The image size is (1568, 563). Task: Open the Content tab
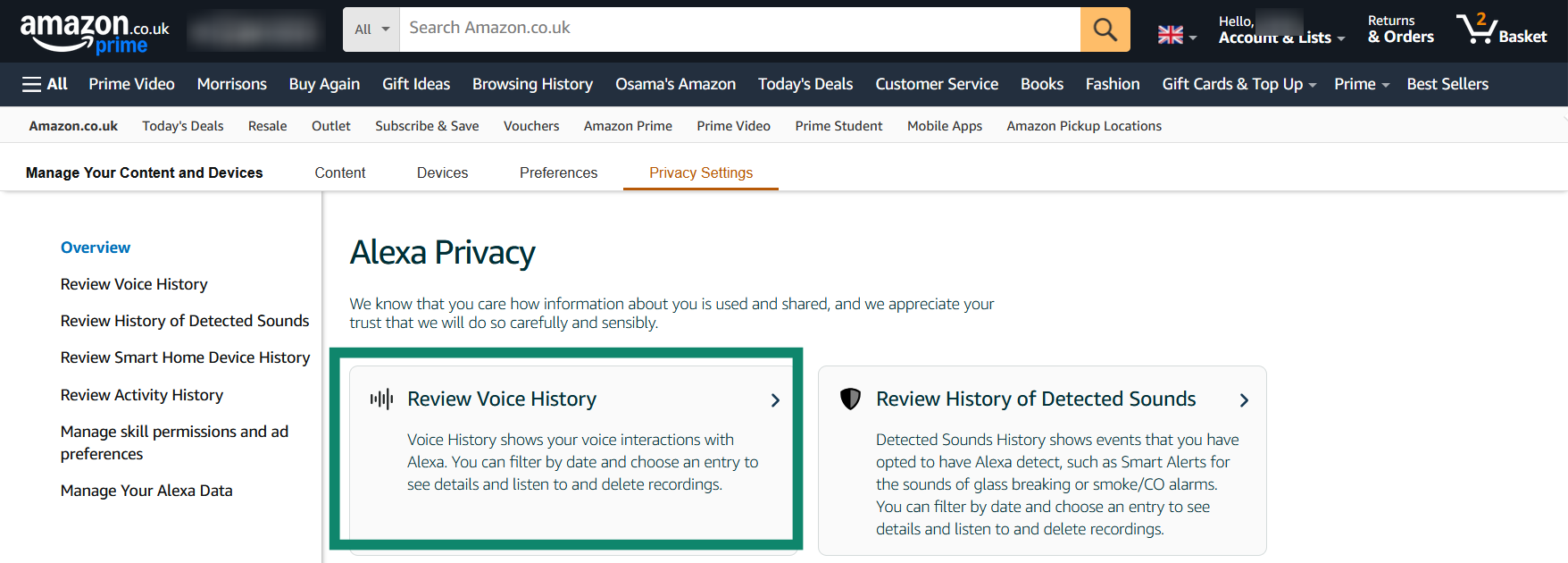click(339, 172)
